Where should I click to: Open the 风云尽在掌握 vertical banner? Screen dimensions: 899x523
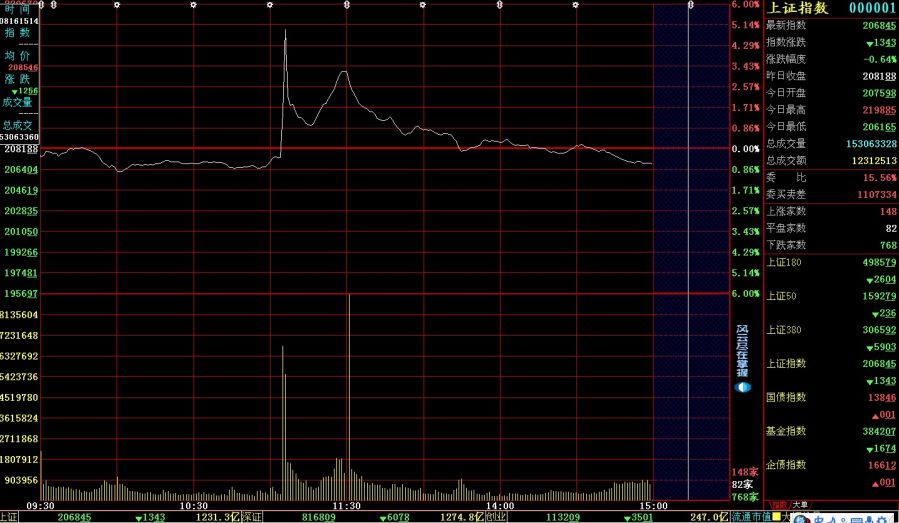(x=742, y=350)
